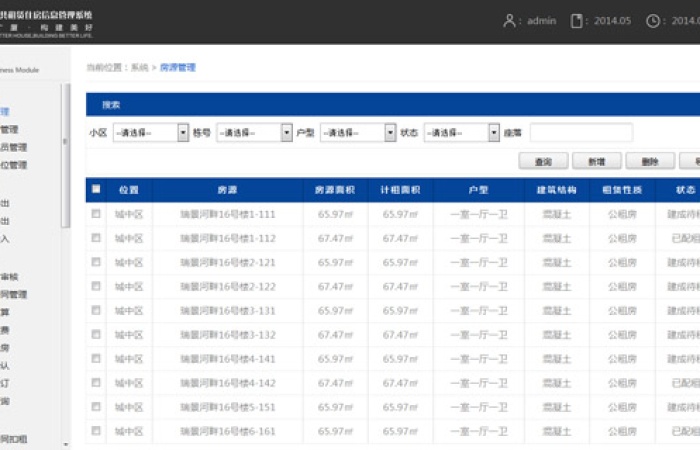The height and width of the screenshot is (450, 700).
Task: Open the 栋号 dropdown
Action: tap(254, 133)
